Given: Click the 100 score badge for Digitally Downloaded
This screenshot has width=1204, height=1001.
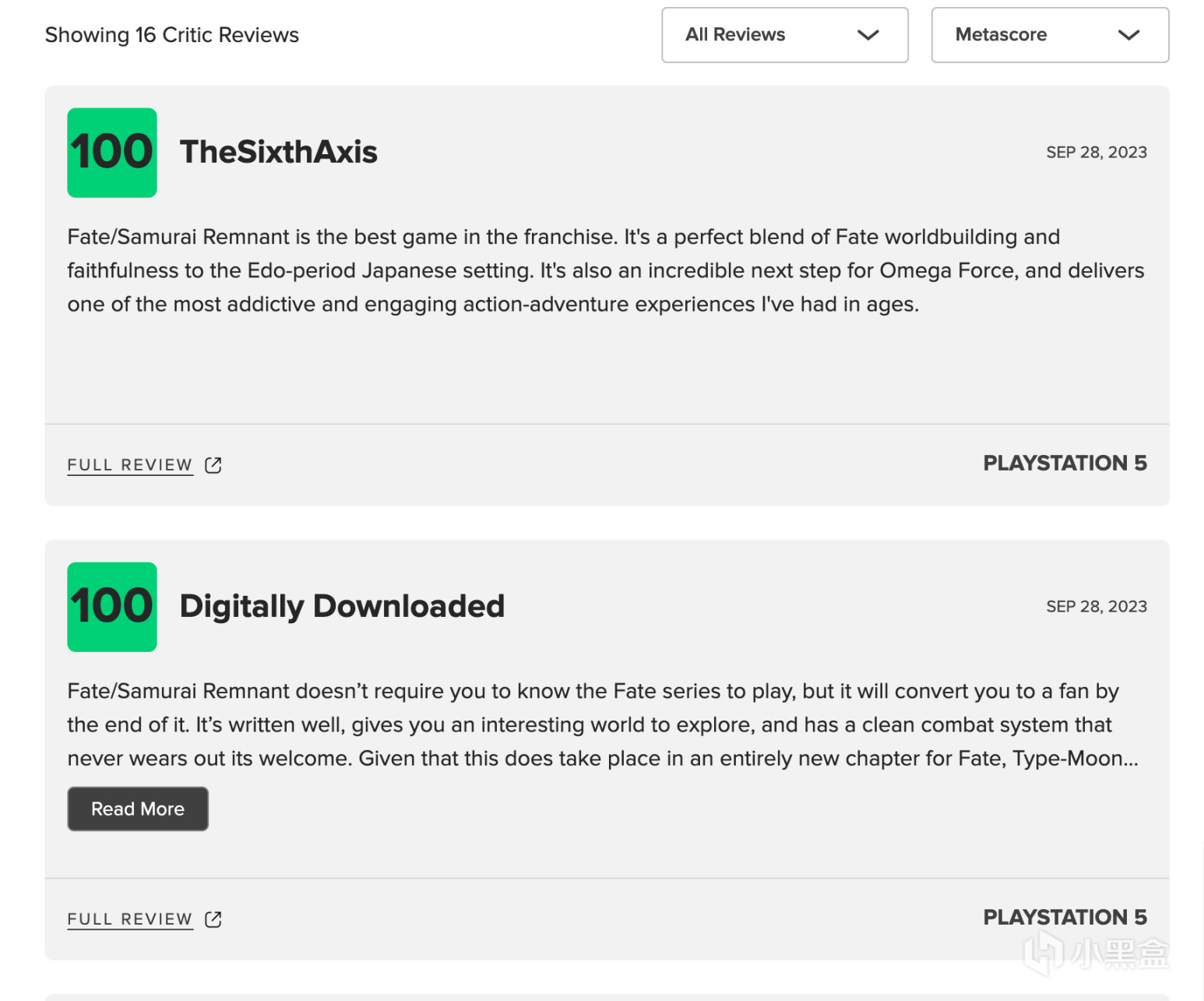Looking at the screenshot, I should (112, 607).
